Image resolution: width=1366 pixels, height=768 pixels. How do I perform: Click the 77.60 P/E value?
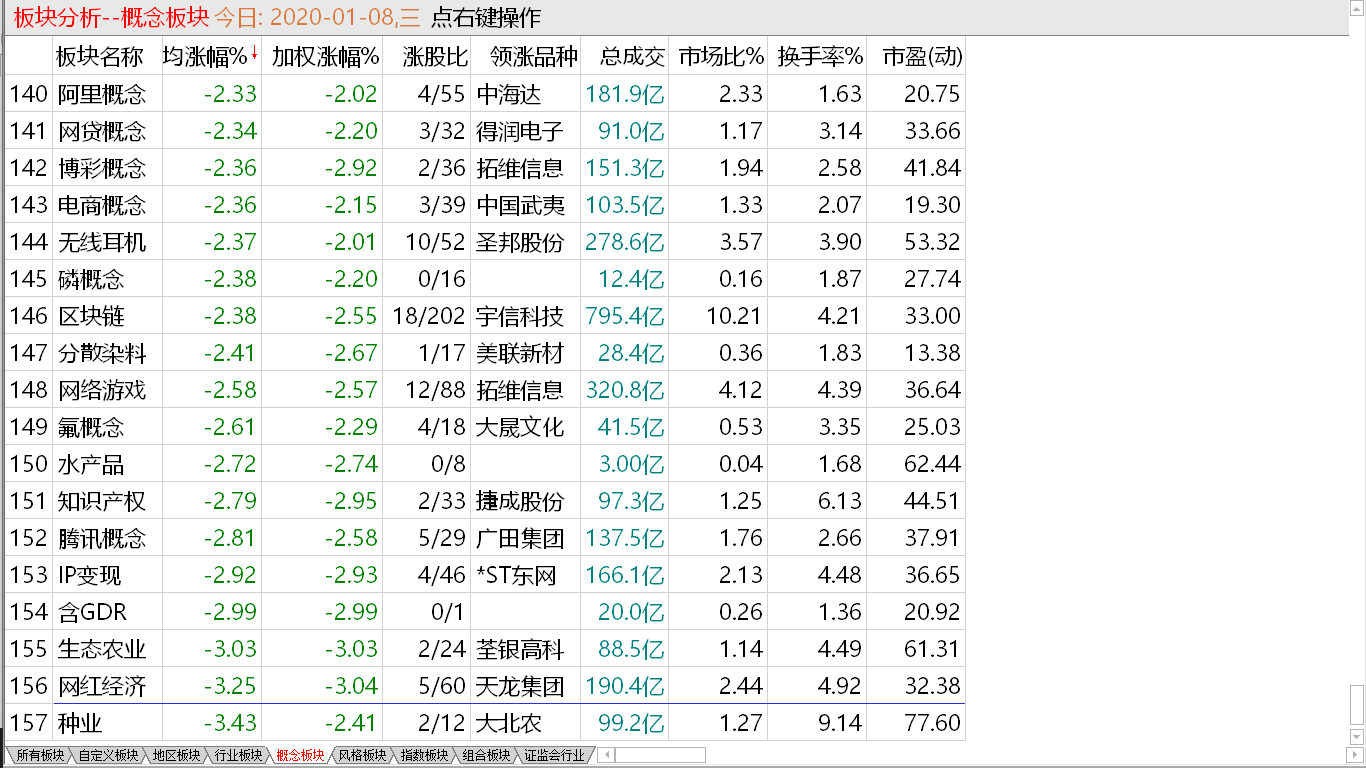pos(932,723)
